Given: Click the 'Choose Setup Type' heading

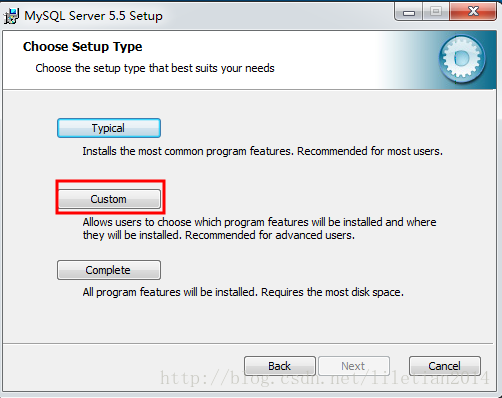Looking at the screenshot, I should click(83, 47).
